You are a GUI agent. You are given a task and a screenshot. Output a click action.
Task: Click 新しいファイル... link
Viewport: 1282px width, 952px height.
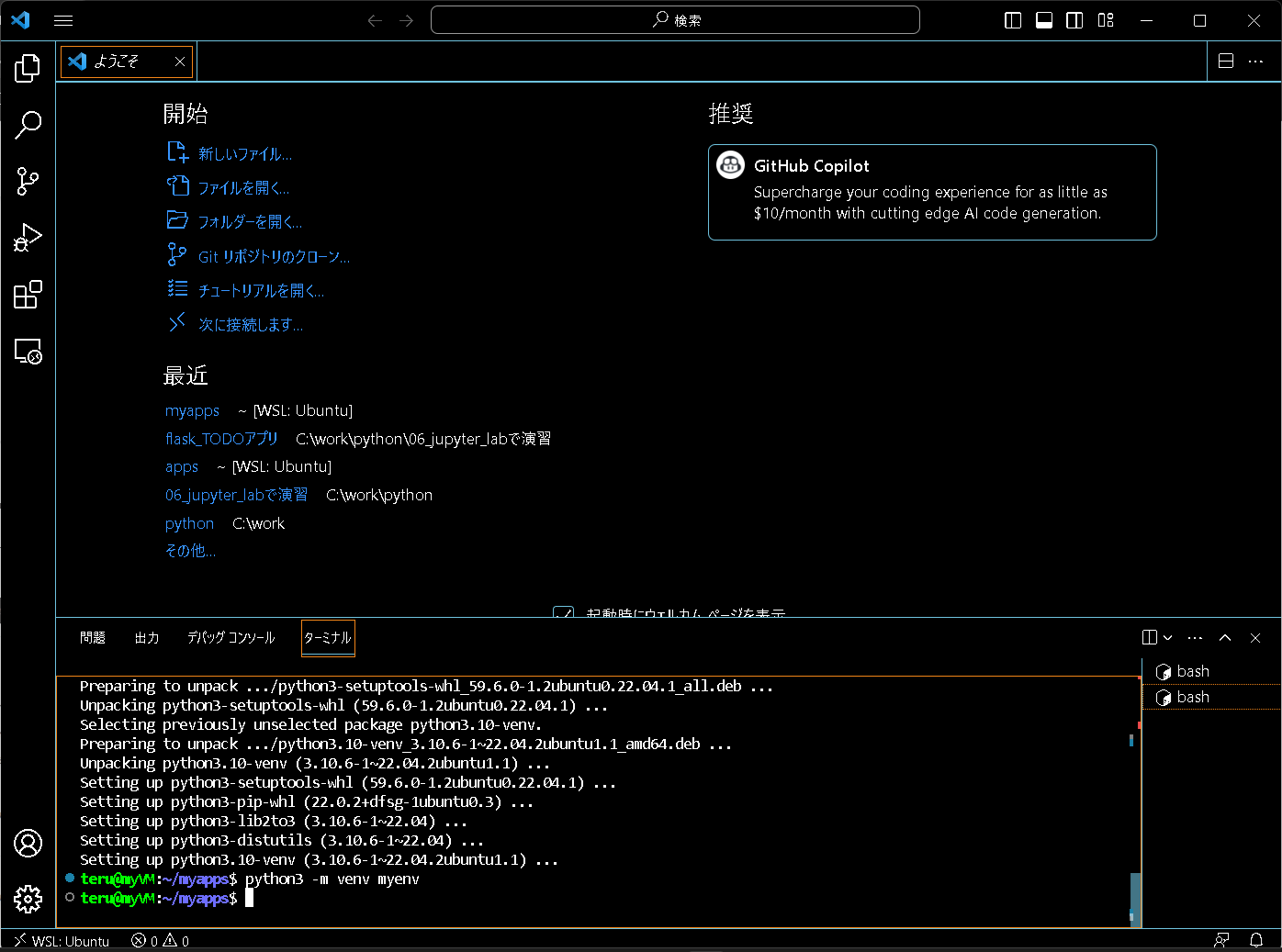245,153
